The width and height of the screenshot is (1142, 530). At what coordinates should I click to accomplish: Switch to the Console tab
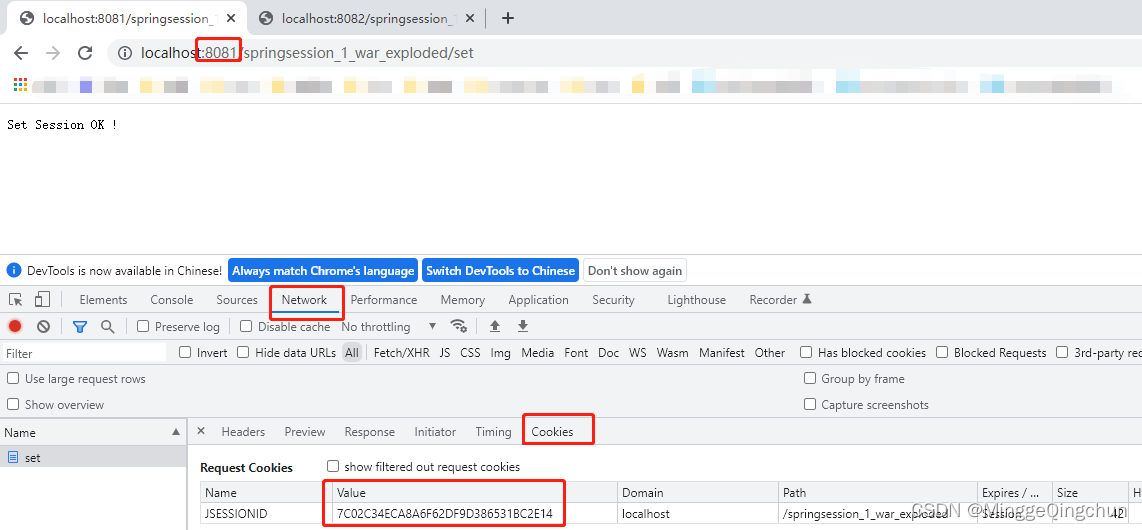(172, 300)
